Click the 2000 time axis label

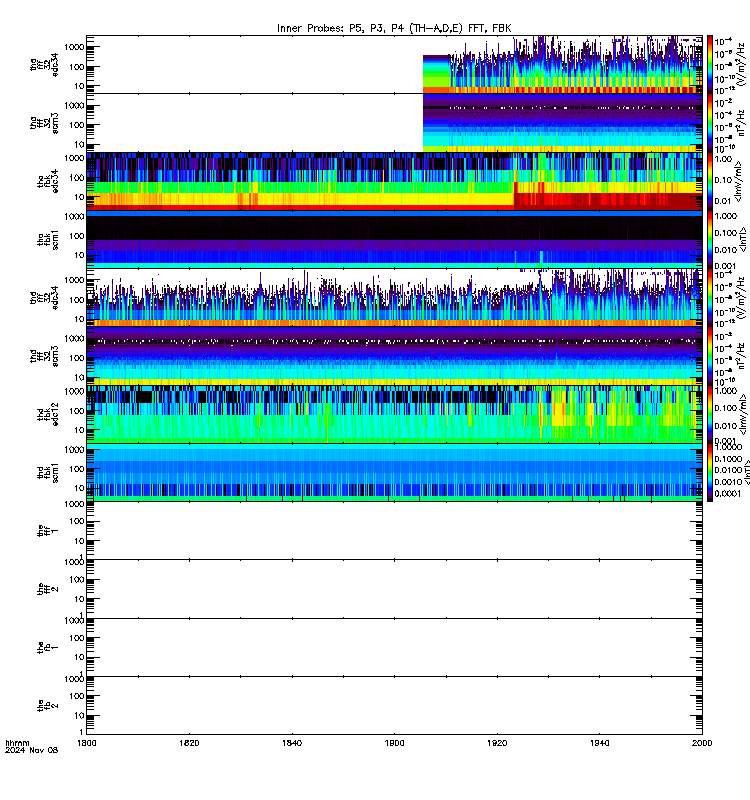click(702, 743)
